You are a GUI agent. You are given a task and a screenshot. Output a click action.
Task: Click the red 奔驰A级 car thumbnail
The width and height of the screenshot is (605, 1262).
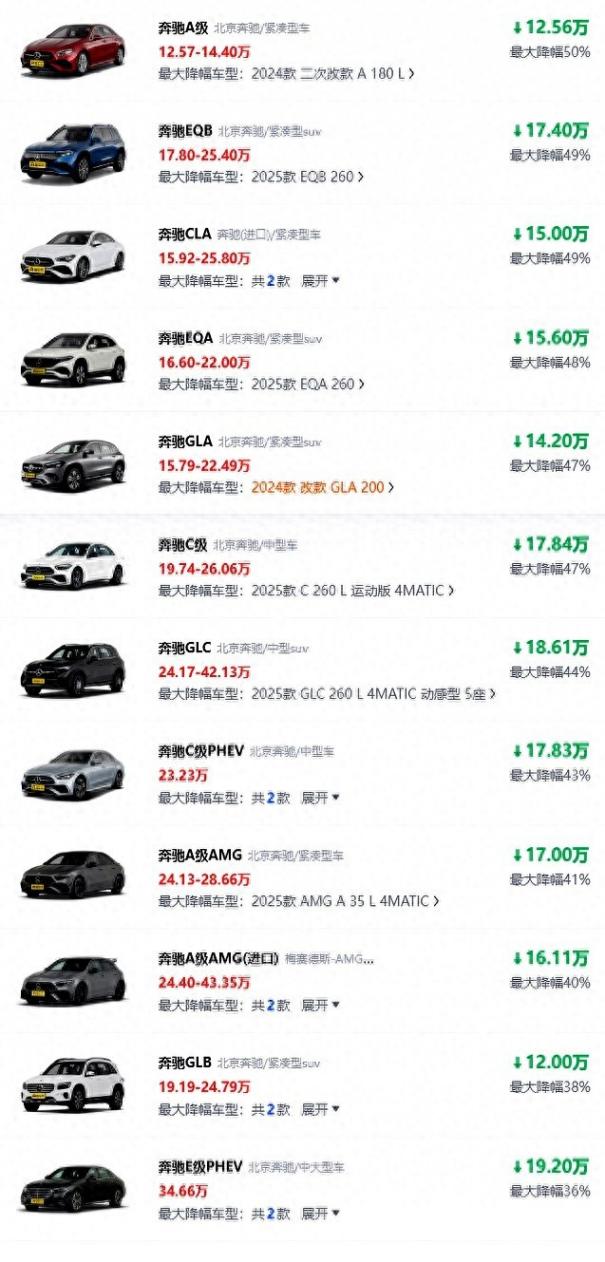point(73,49)
